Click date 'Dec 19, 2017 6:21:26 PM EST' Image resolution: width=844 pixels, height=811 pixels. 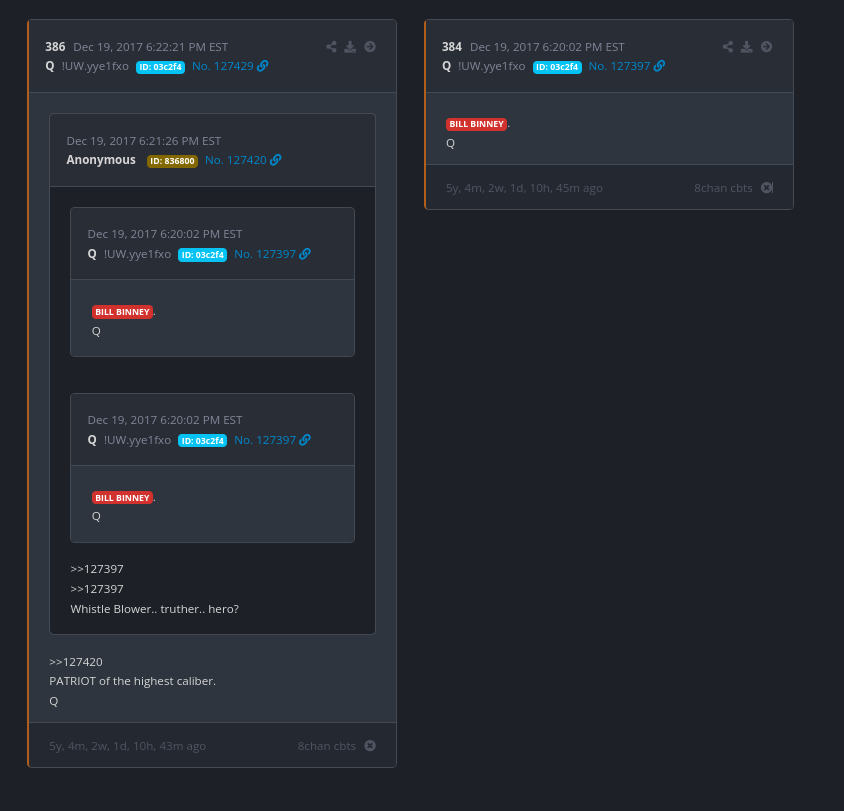(x=144, y=141)
